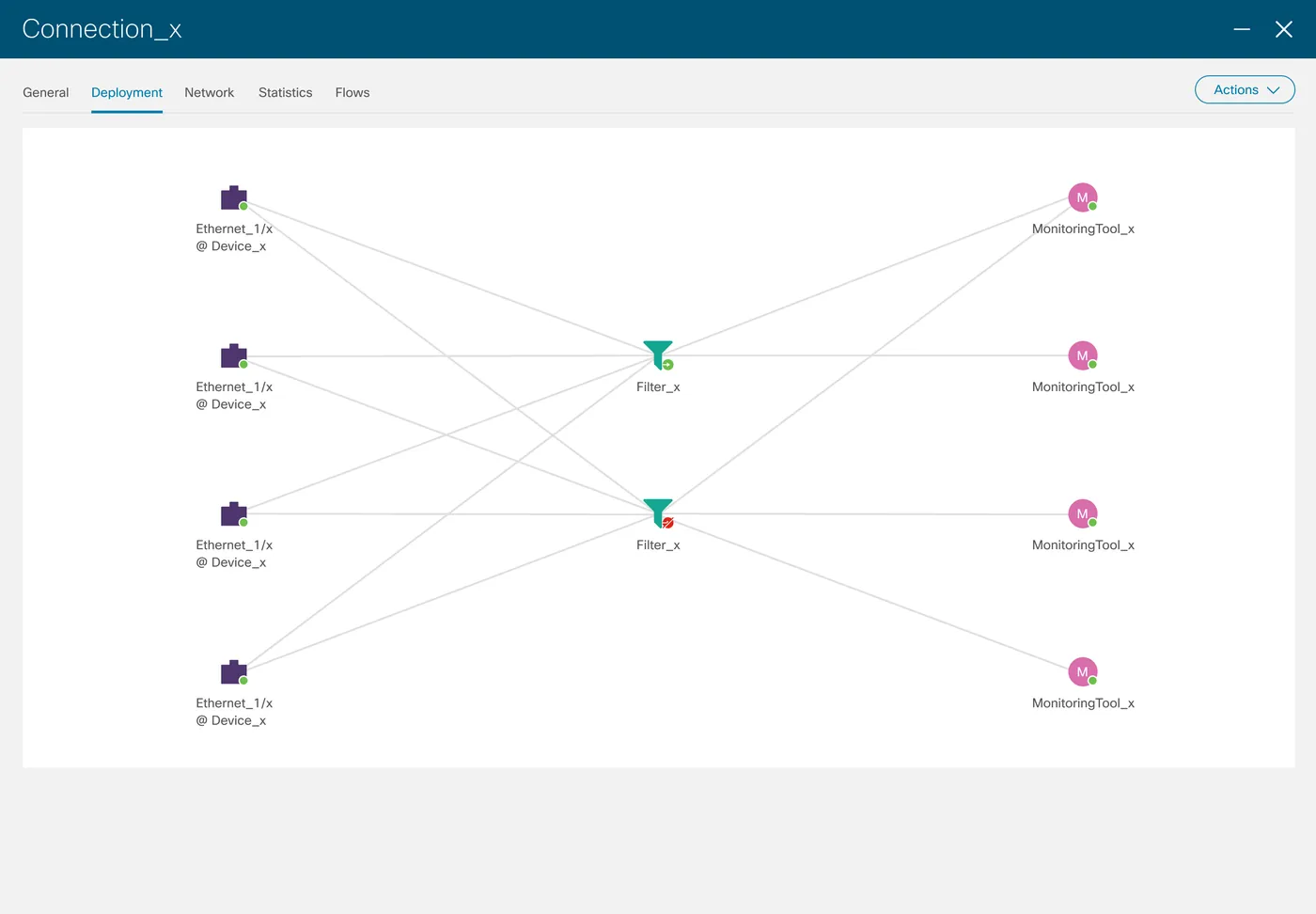Select the first Ethernet_1/x port icon
Screen dimensions: 1316x914
click(234, 197)
